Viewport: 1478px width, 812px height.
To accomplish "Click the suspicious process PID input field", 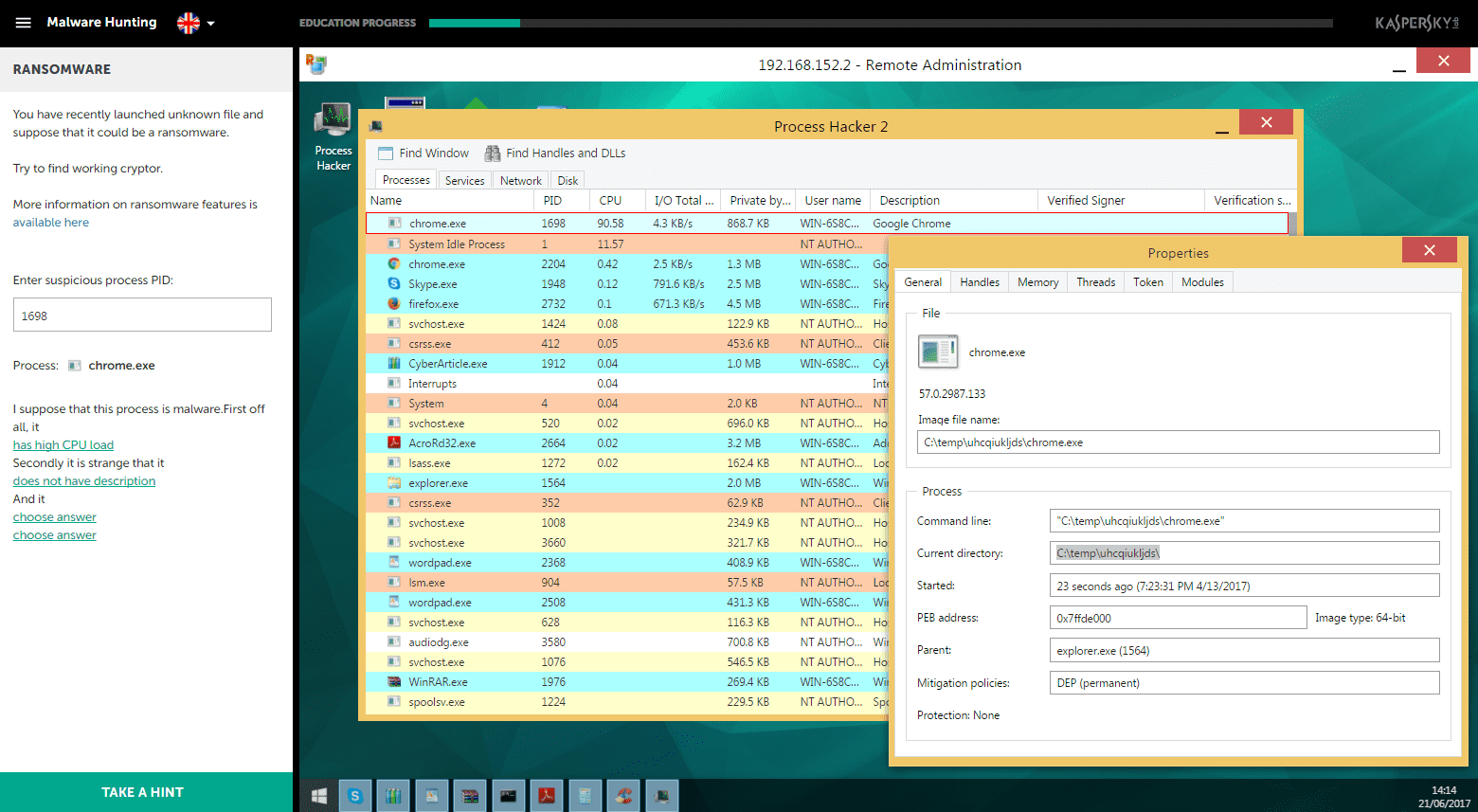I will coord(142,316).
